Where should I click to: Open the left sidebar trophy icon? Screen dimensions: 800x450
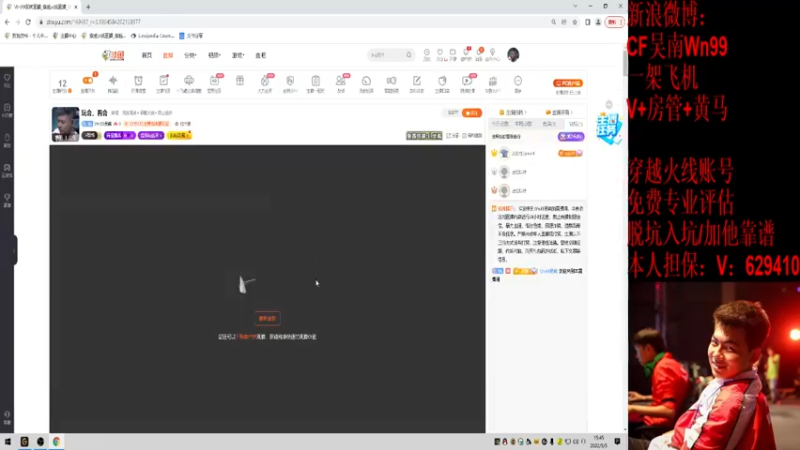(7, 199)
